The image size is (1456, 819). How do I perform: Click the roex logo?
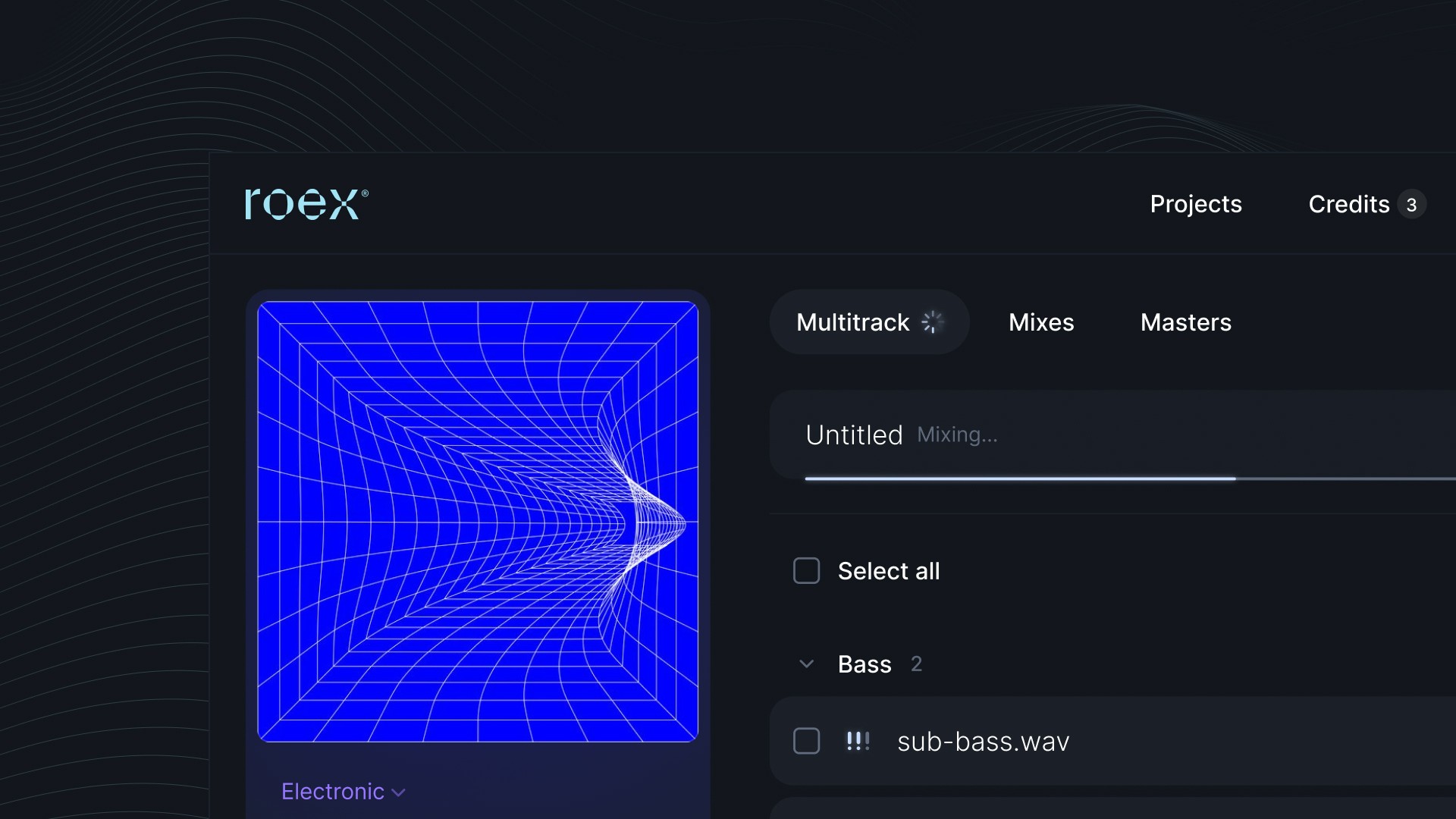(306, 204)
